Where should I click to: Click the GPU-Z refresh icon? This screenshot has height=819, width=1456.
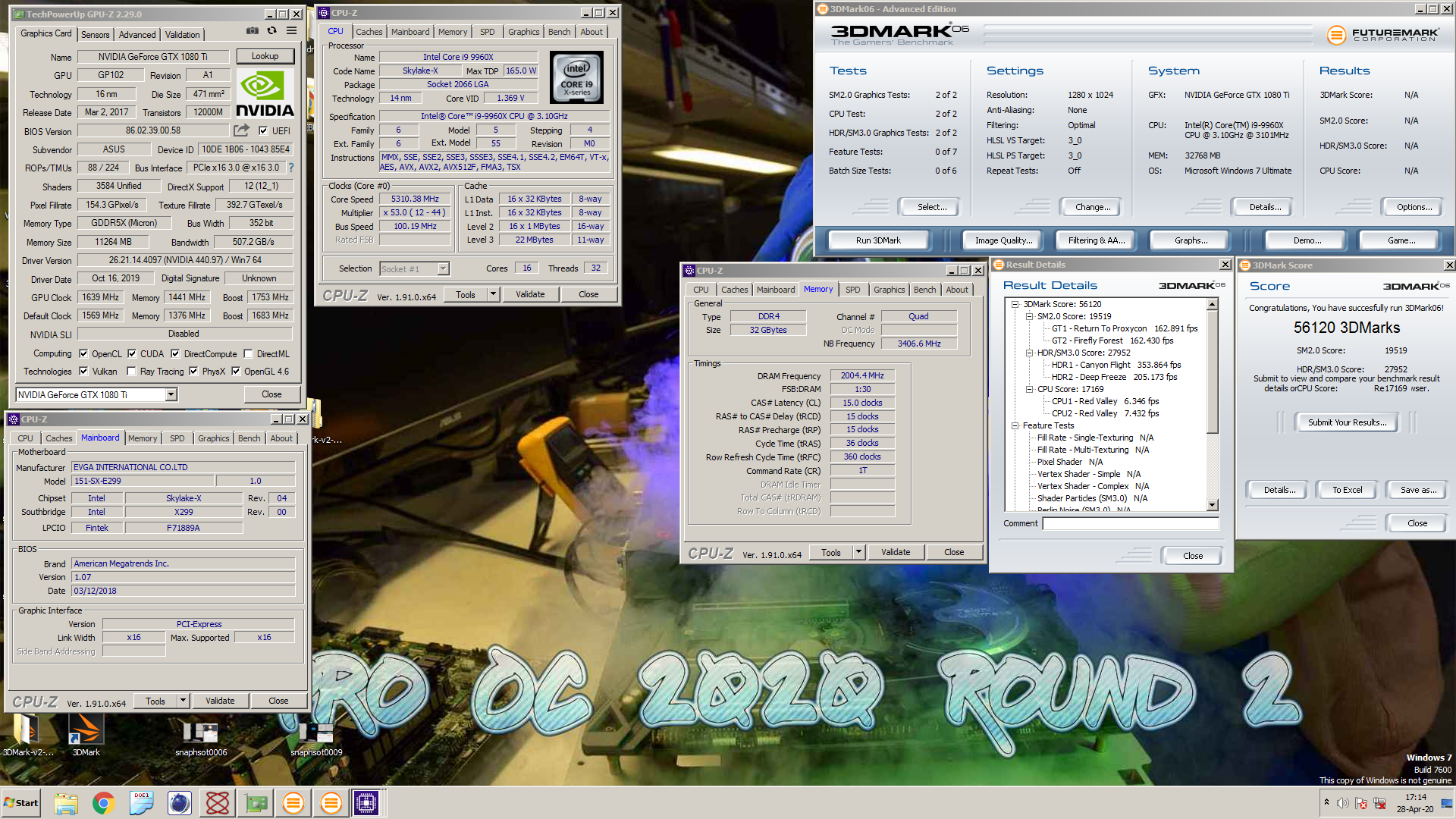tap(271, 31)
